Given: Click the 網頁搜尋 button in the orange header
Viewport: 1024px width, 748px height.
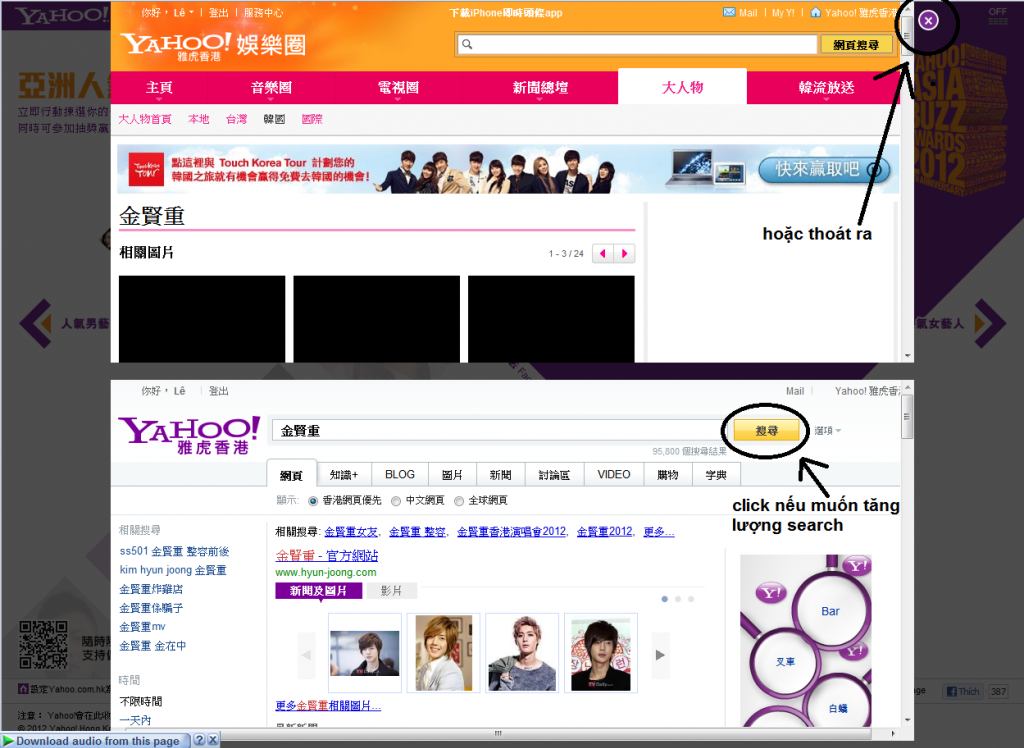Looking at the screenshot, I should click(x=856, y=44).
